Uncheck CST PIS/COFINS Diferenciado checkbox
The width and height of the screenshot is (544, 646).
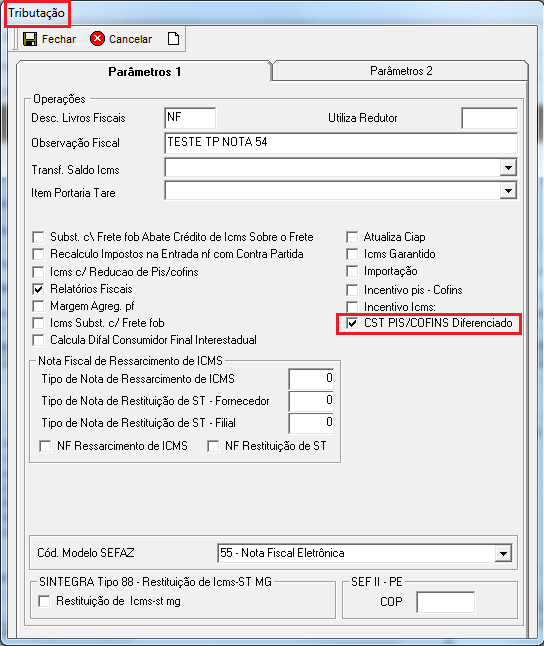click(x=352, y=323)
